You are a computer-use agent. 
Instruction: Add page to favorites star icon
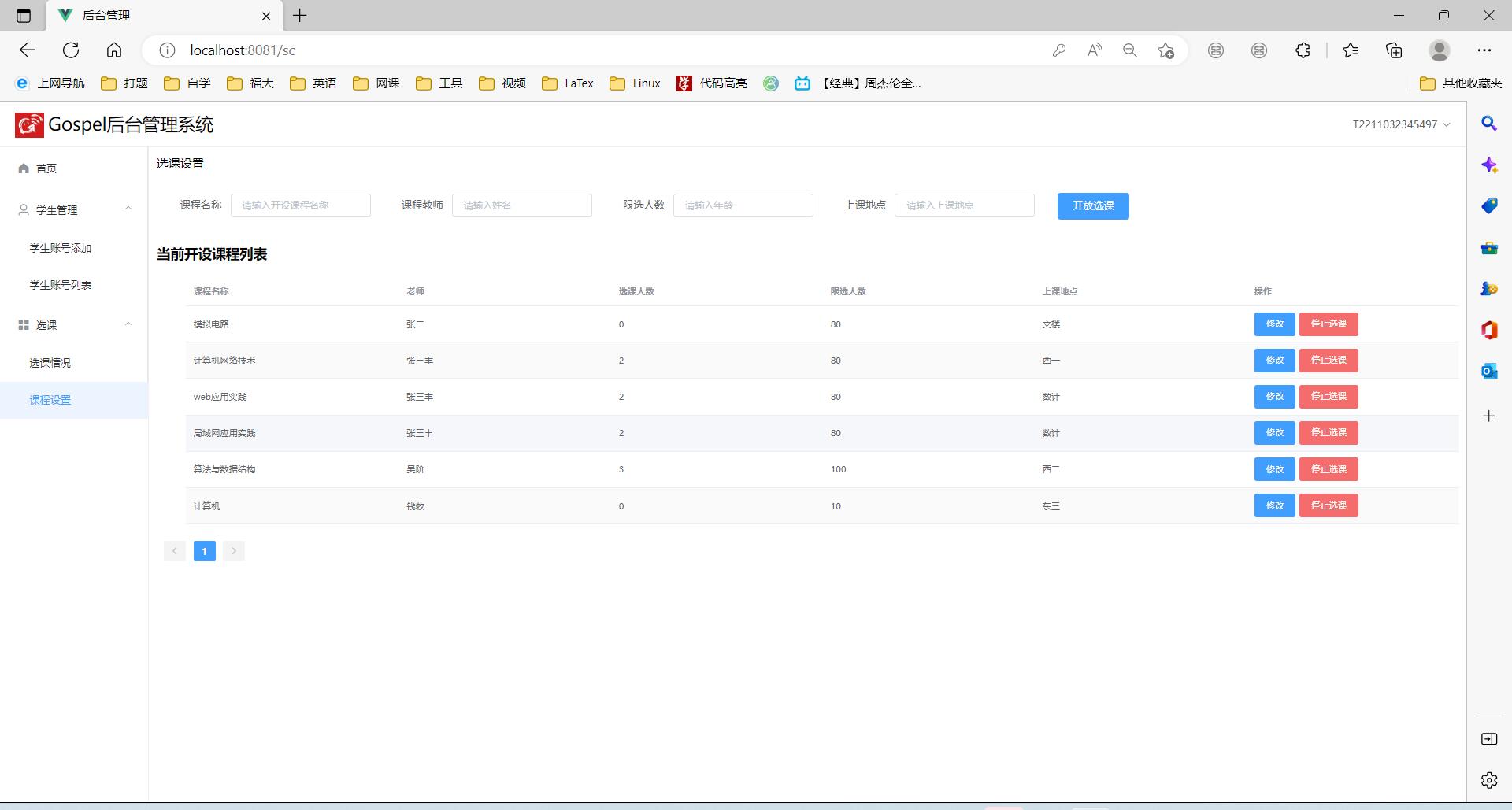1165,50
